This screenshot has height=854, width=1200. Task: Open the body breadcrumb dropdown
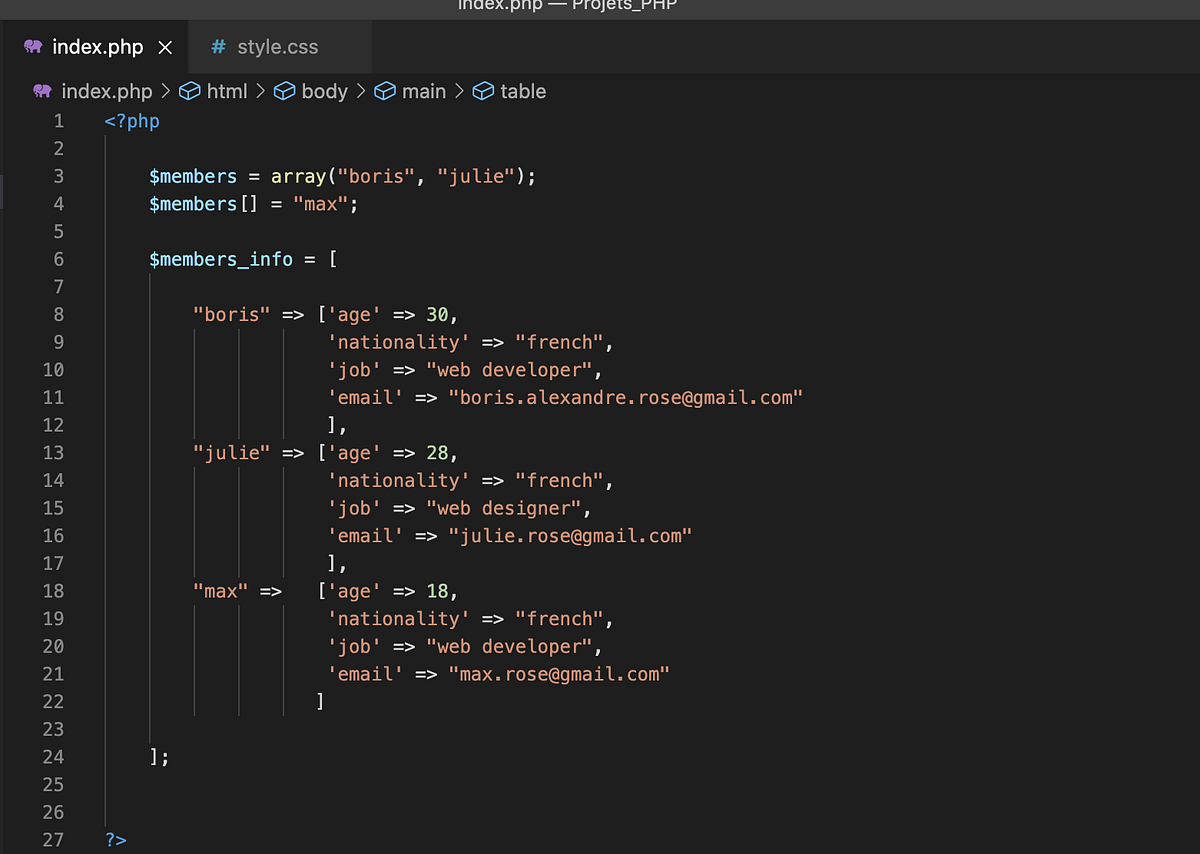(x=324, y=91)
